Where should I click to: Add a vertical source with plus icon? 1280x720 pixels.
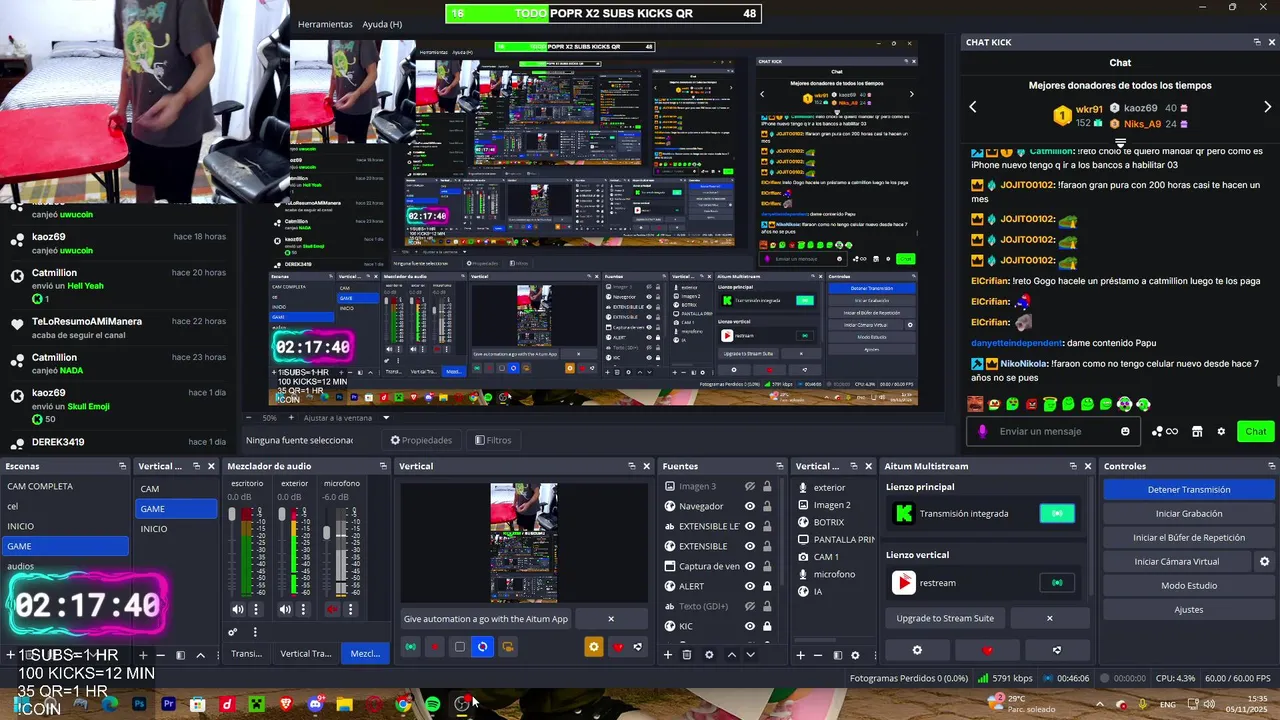(800, 655)
